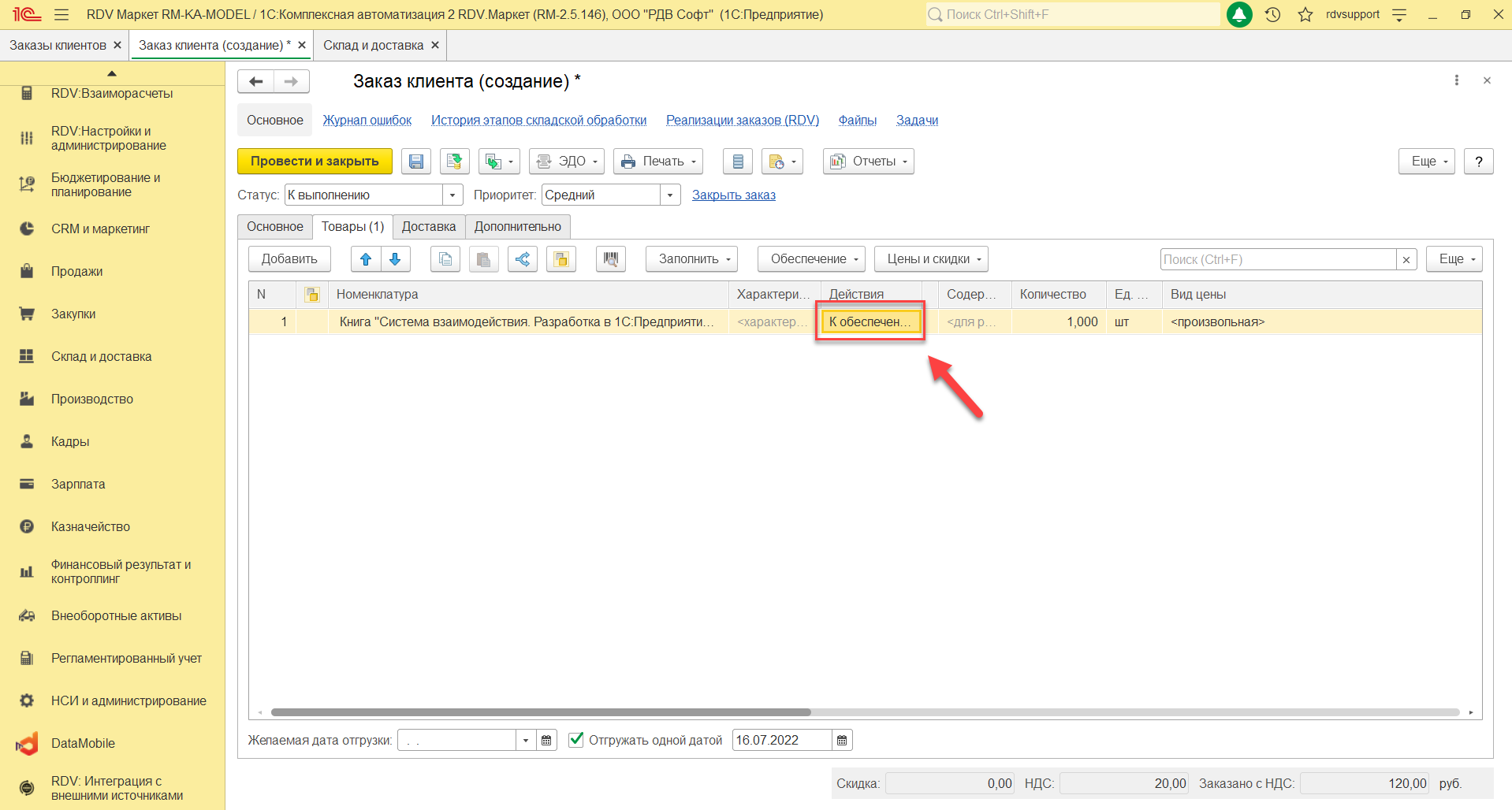
Task: Click the barcode search icon
Action: [611, 259]
